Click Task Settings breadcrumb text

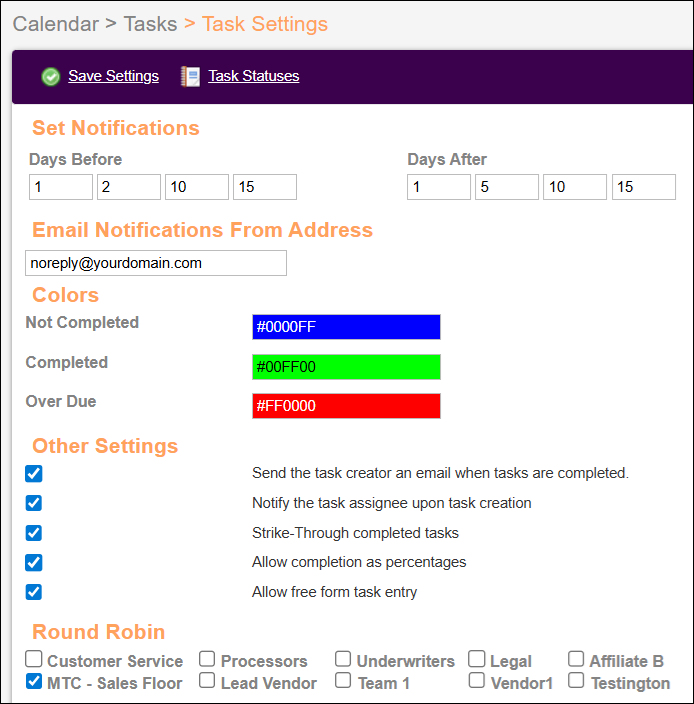coord(265,24)
